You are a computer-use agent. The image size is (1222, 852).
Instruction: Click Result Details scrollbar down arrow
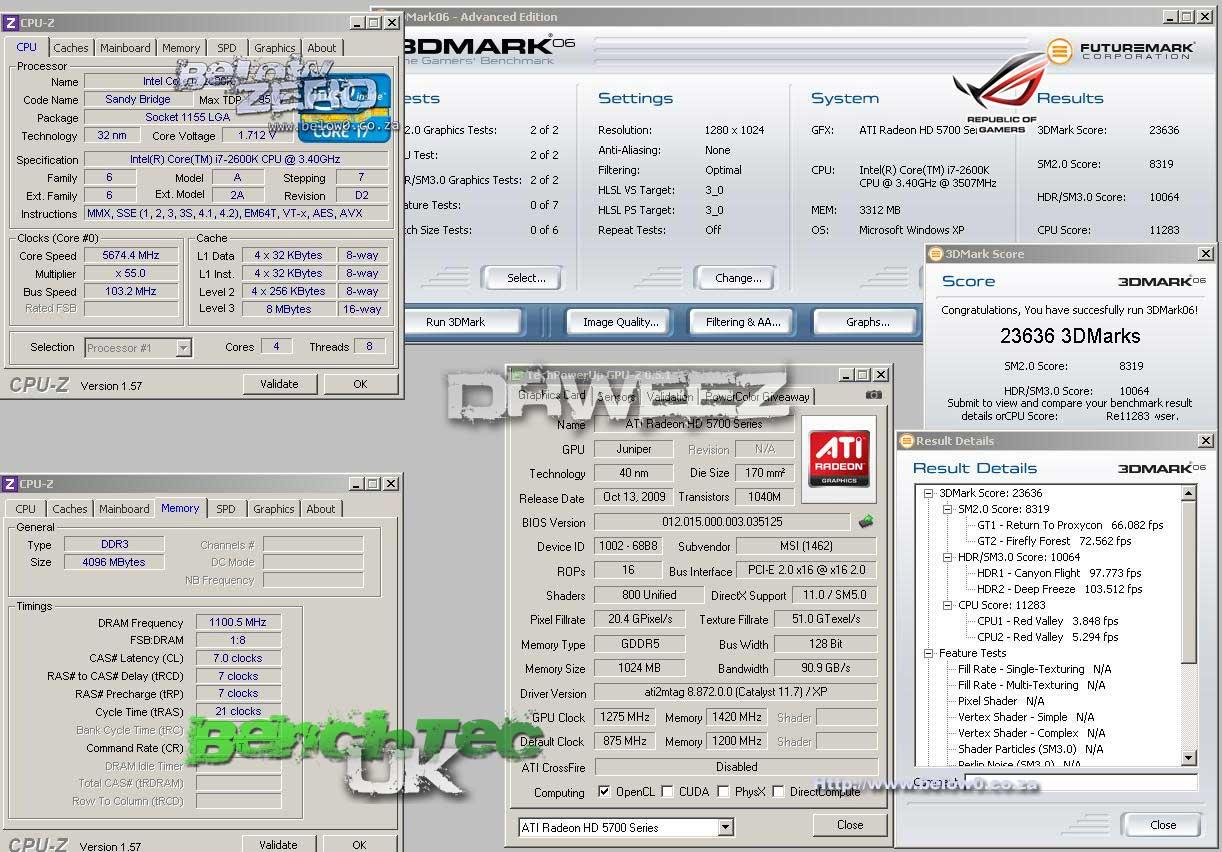1189,758
